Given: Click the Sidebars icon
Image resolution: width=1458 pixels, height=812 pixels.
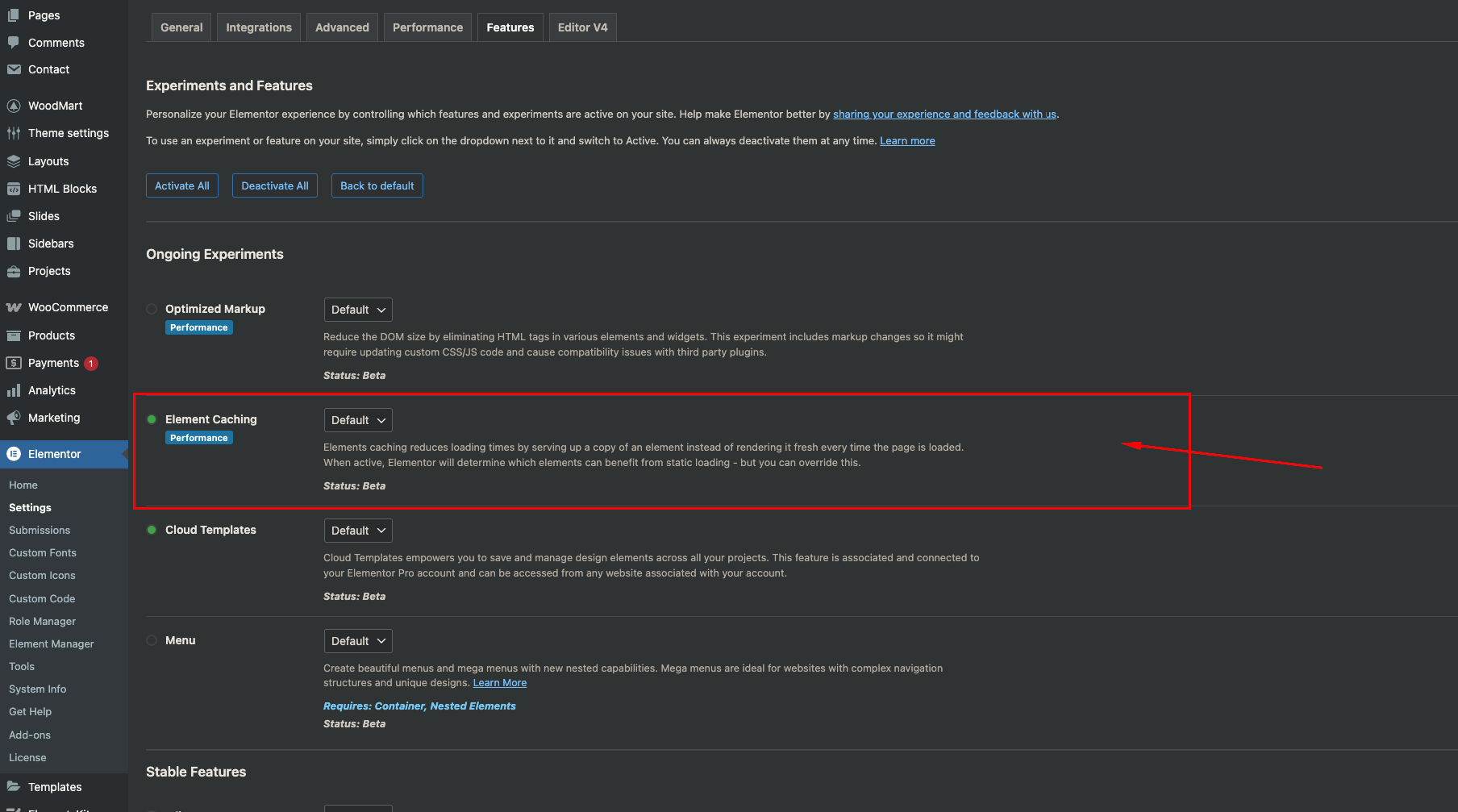Looking at the screenshot, I should (14, 244).
